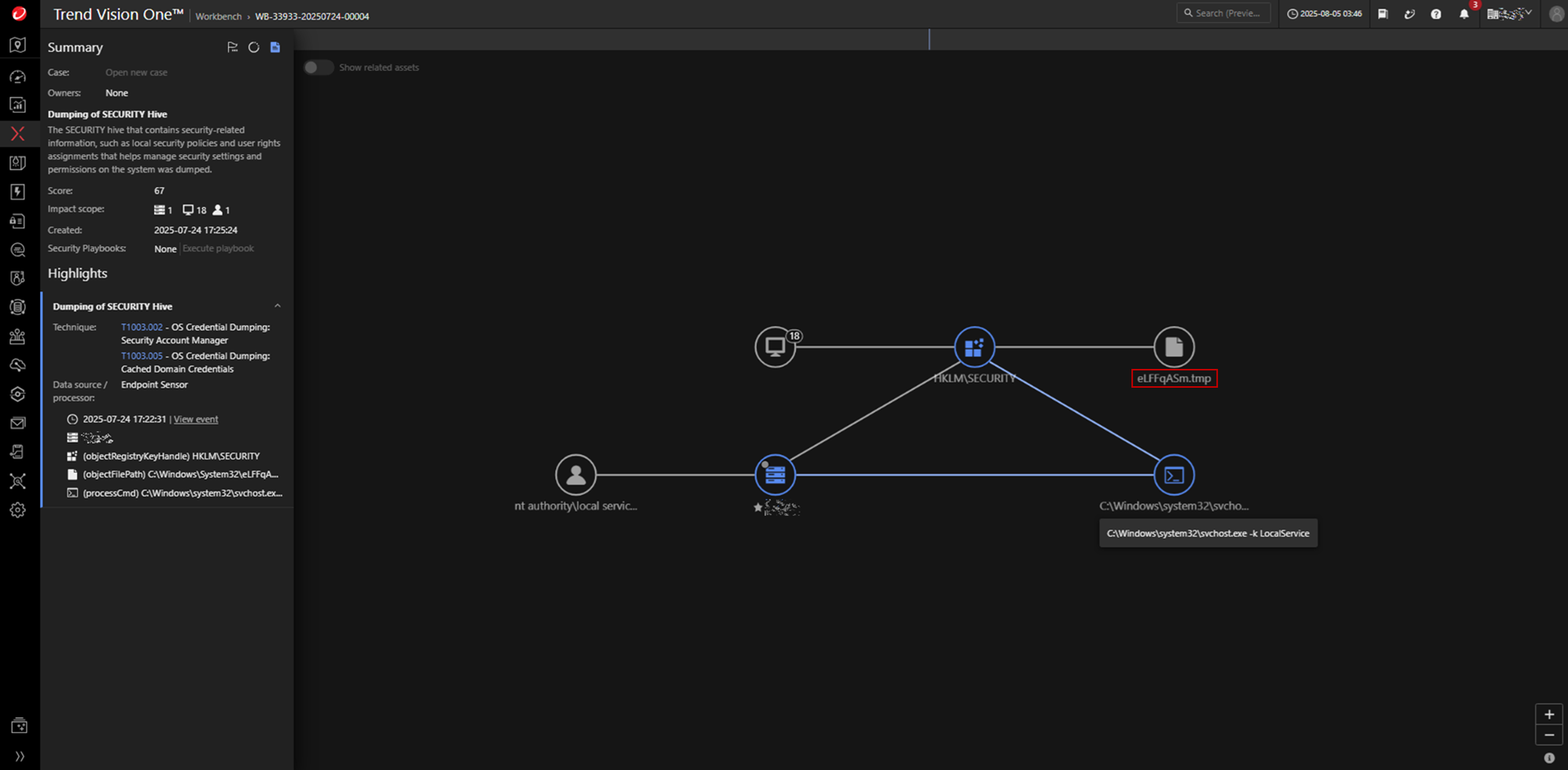This screenshot has width=1568, height=770.
Task: Open the View event link
Action: tap(195, 419)
